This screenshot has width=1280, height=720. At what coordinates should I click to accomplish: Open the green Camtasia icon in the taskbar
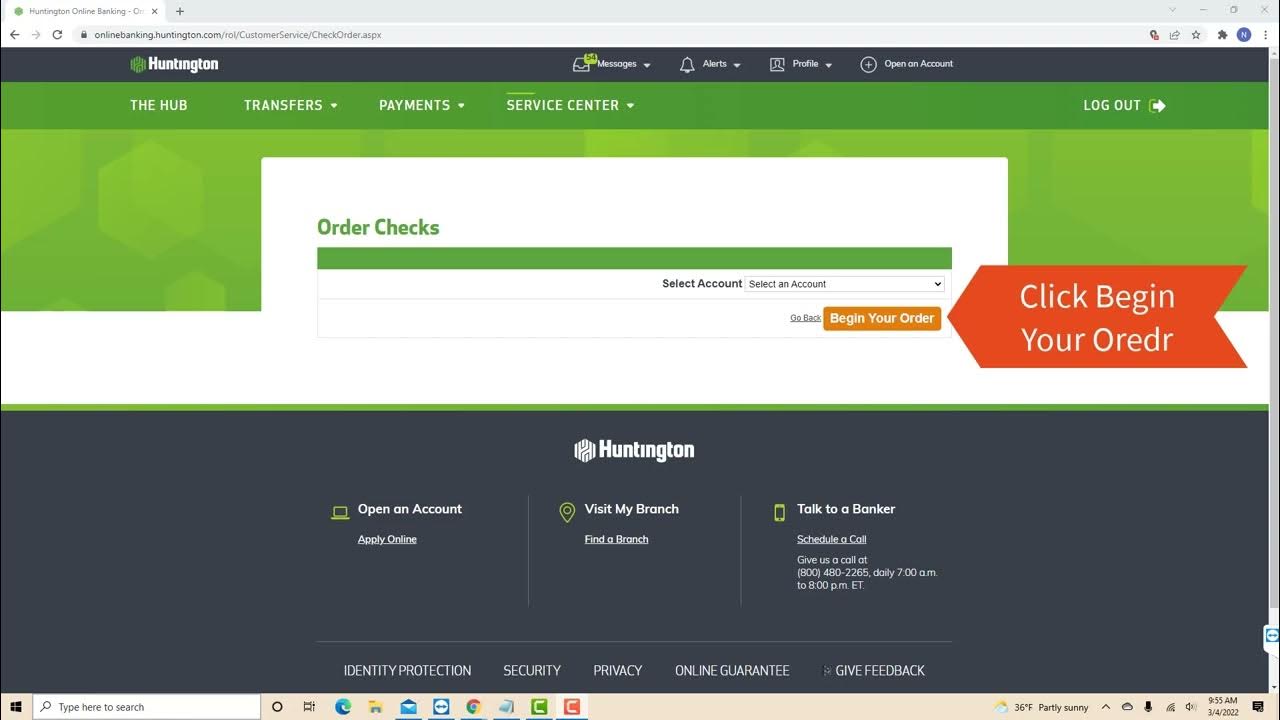click(539, 707)
